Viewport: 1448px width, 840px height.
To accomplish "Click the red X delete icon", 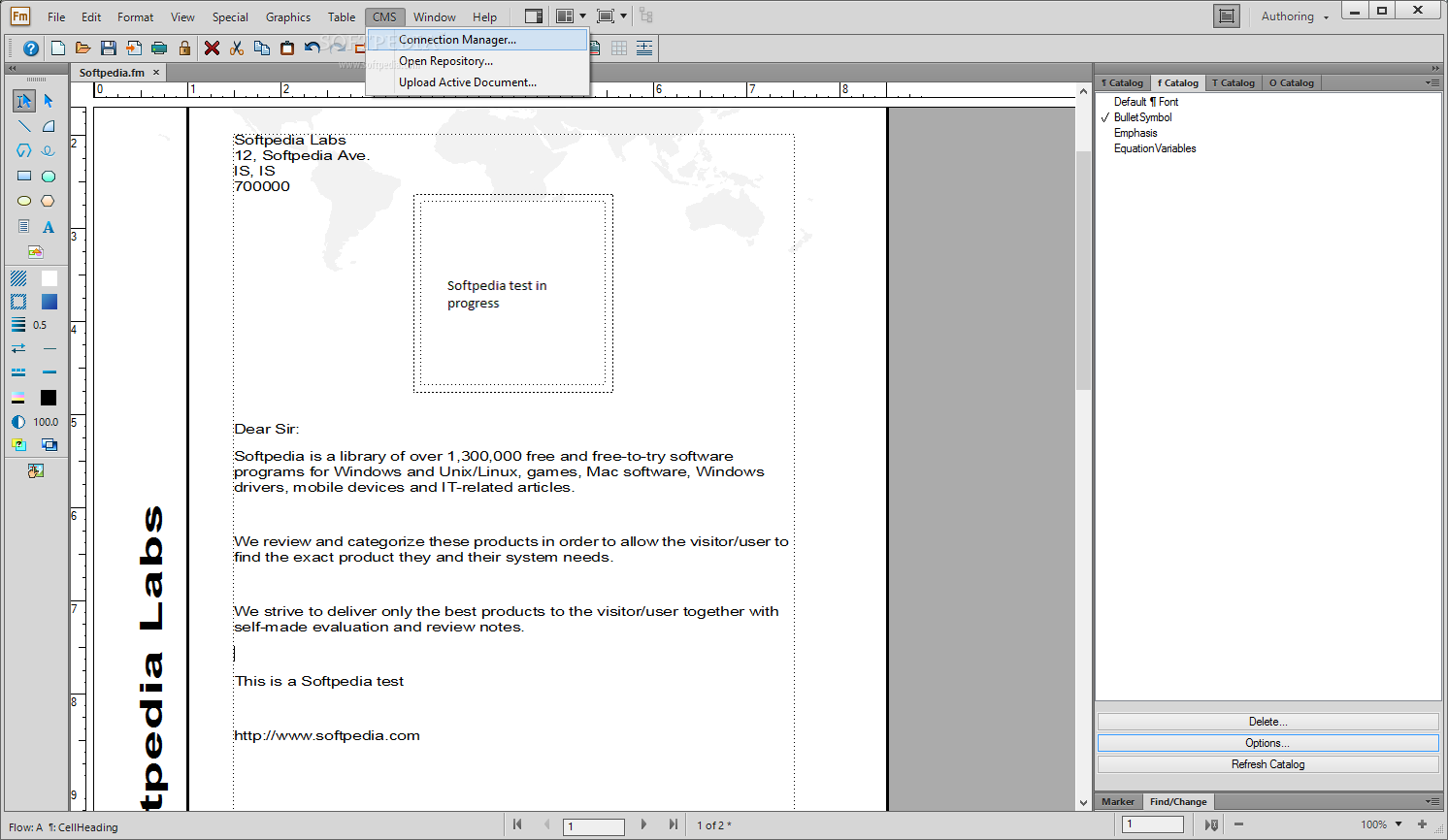I will 212,48.
